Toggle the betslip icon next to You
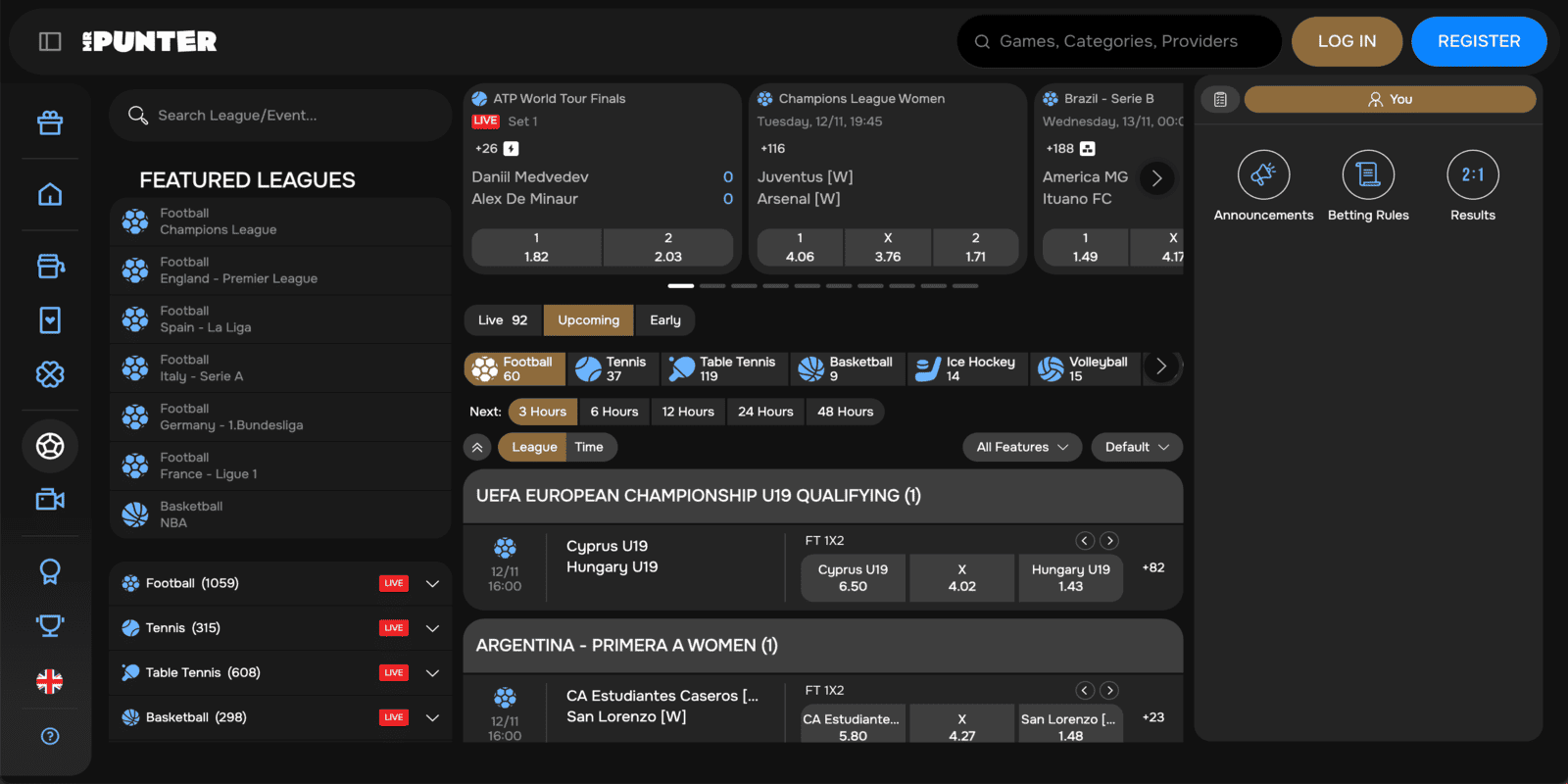 coord(1220,99)
